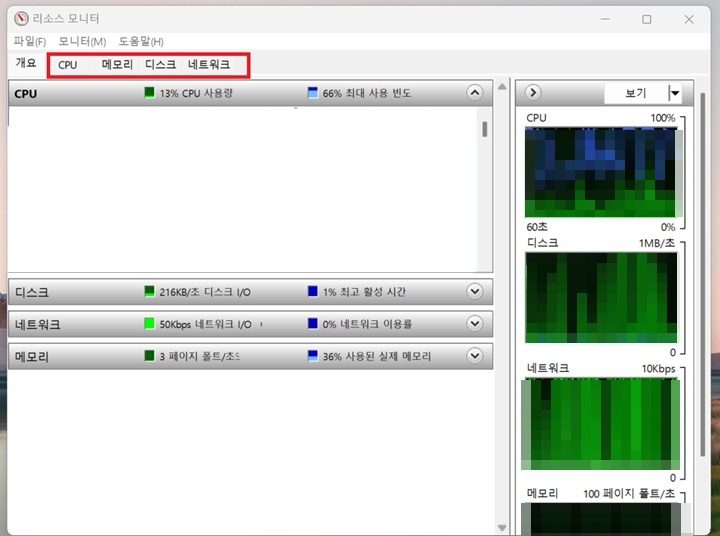Click blue 66% 최대 사용 빈도 indicator square
The width and height of the screenshot is (720, 536).
tap(313, 92)
